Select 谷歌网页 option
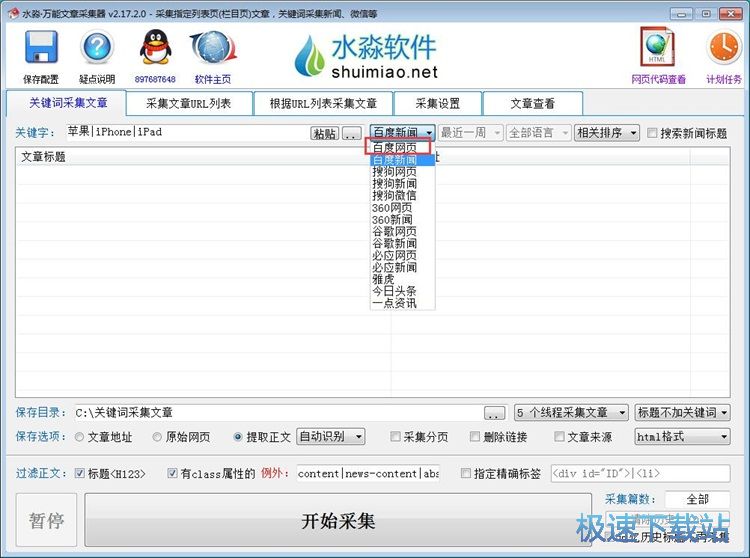The height and width of the screenshot is (558, 750). (403, 232)
